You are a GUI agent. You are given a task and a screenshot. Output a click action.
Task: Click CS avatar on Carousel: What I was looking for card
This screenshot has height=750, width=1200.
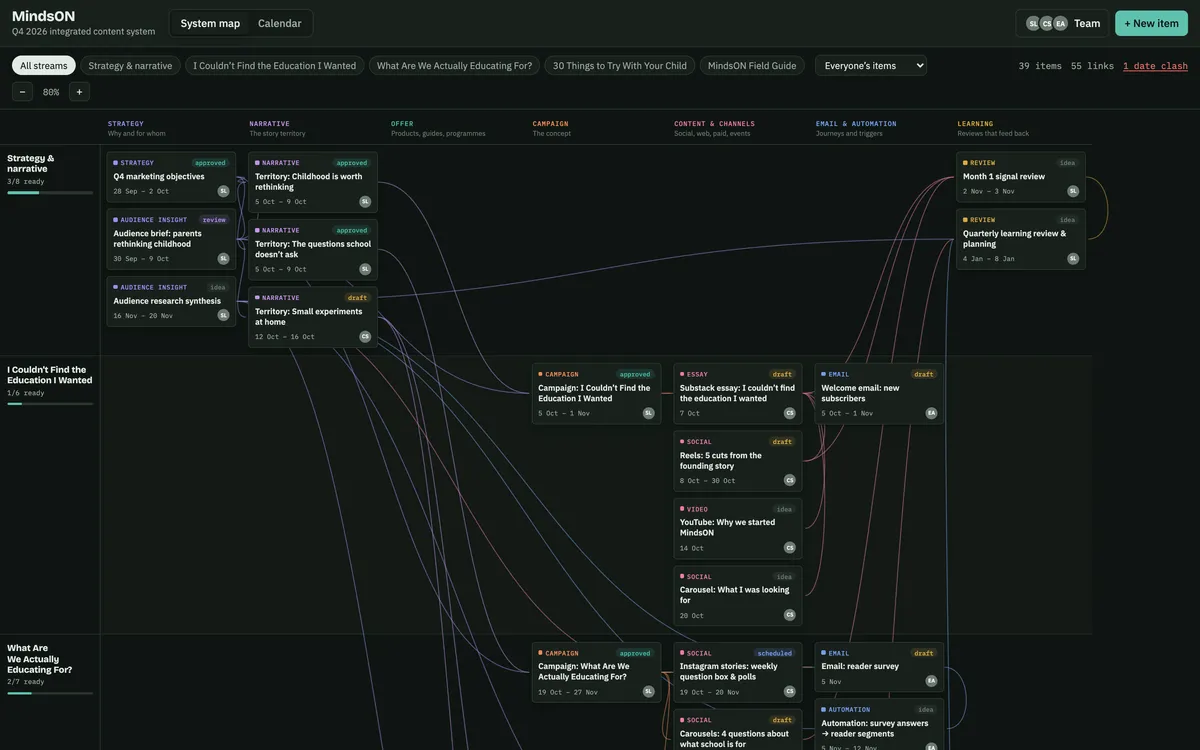[x=790, y=615]
